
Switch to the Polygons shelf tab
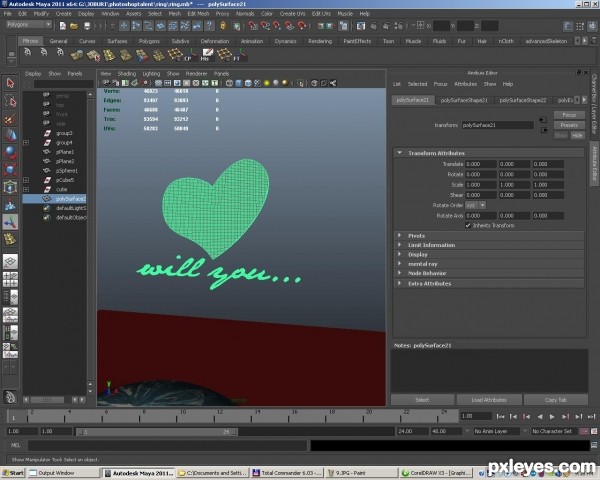pos(149,41)
